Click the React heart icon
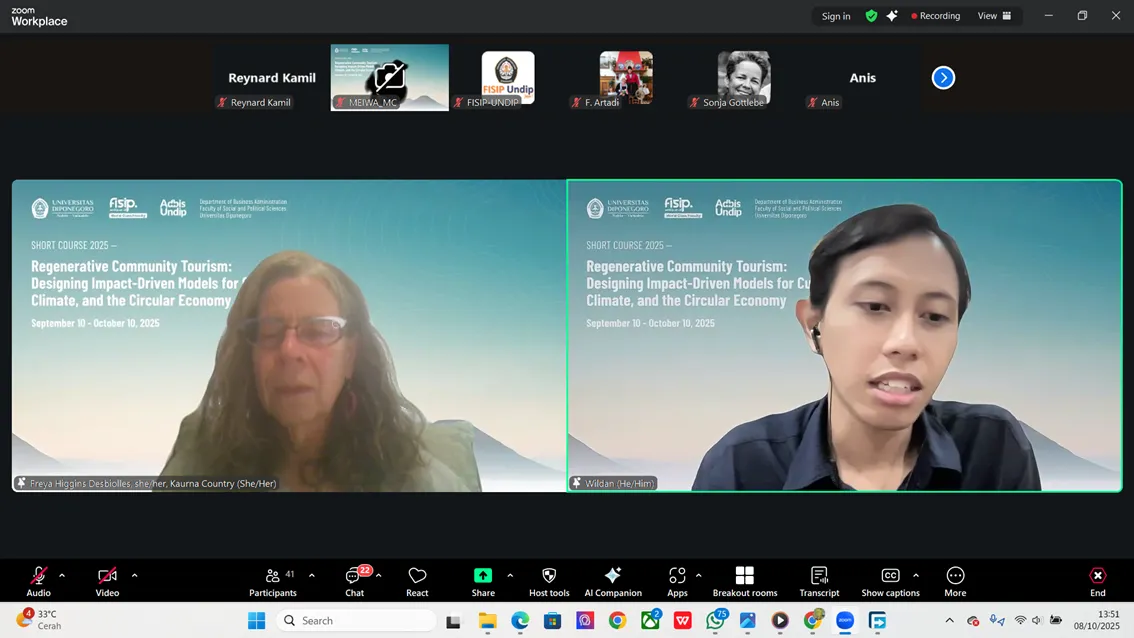 417,581
